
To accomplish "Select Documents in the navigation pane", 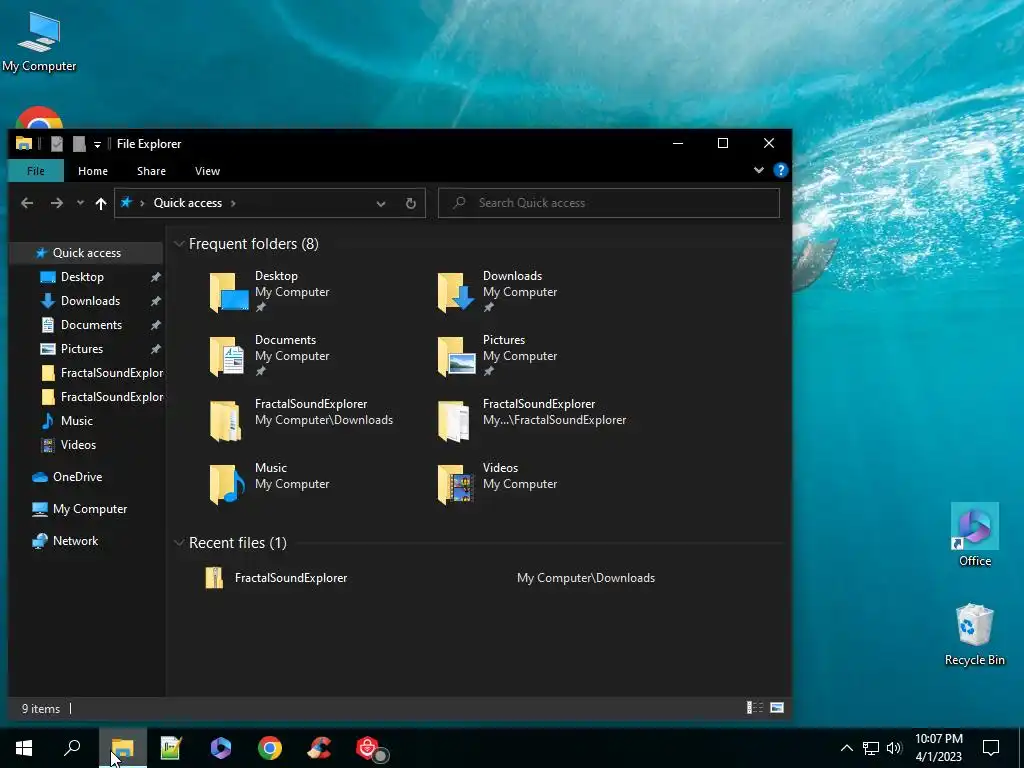I will 91,325.
